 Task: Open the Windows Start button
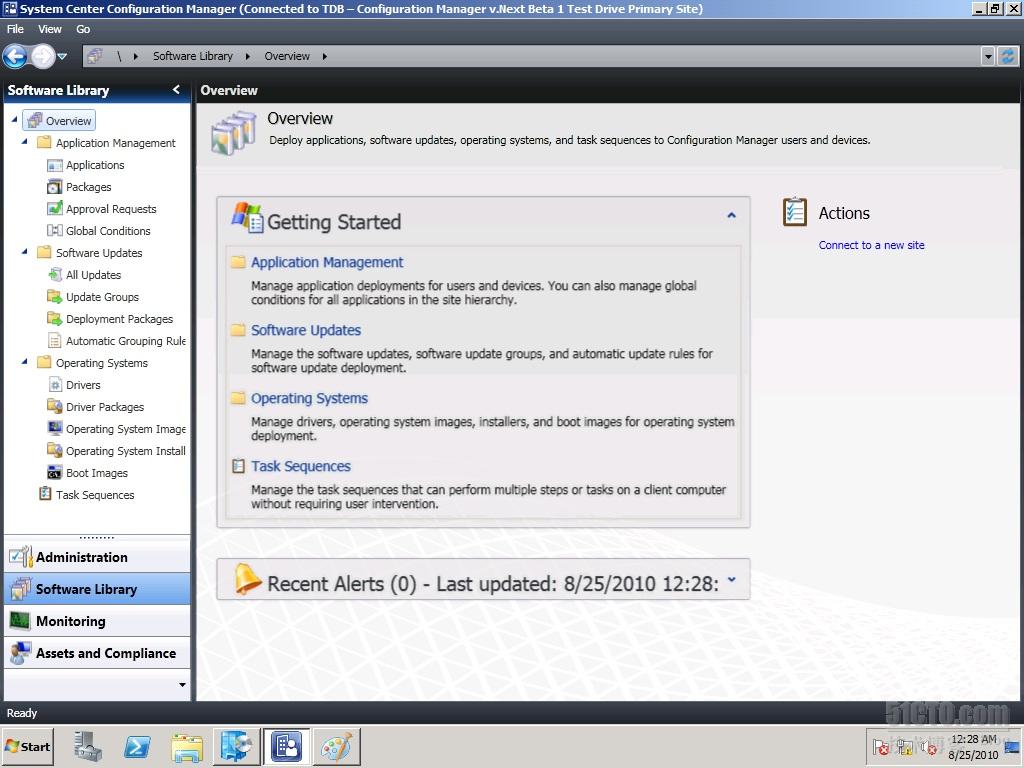[27, 746]
